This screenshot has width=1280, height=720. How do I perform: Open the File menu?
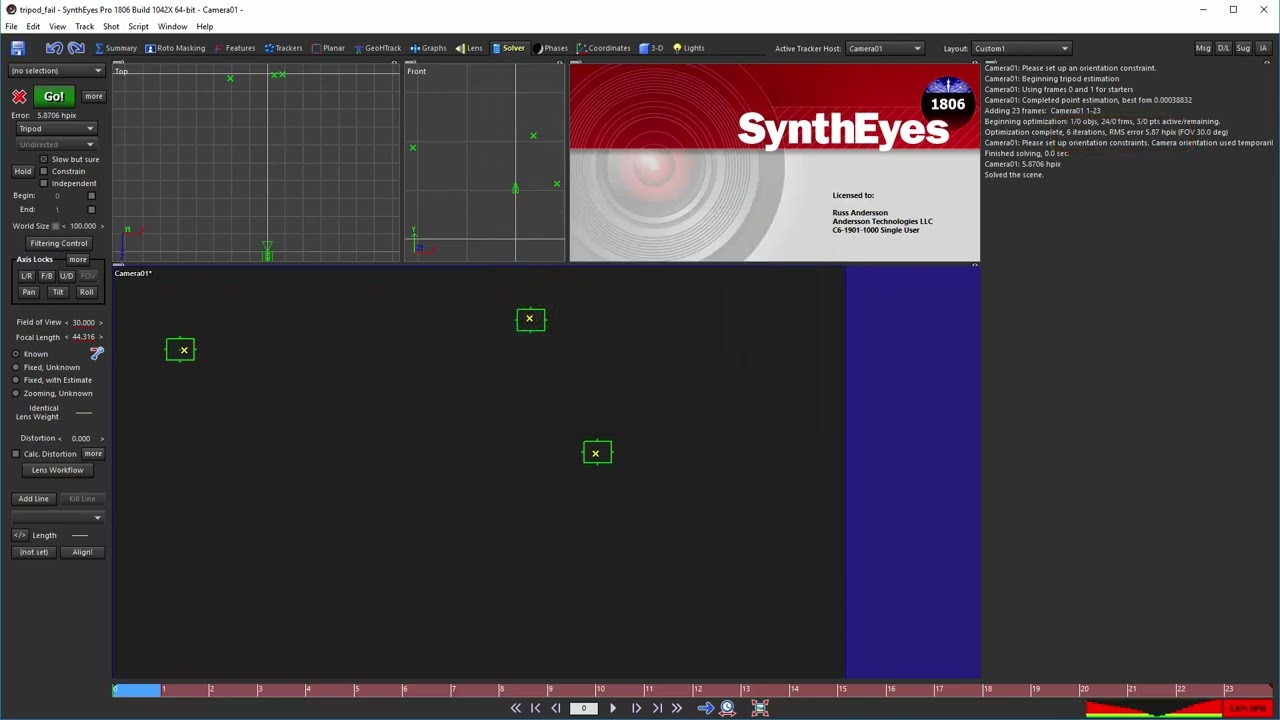click(x=11, y=26)
